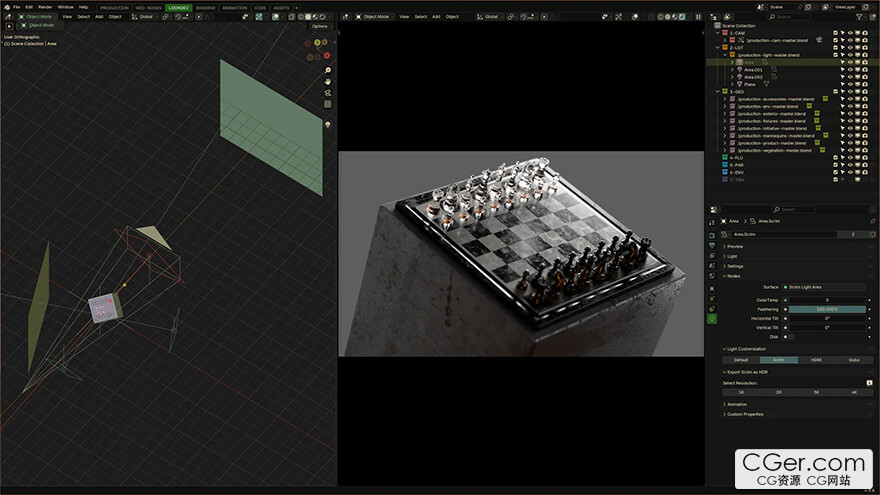Image resolution: width=880 pixels, height=495 pixels.
Task: Open the Output properties tab icon
Action: click(712, 245)
